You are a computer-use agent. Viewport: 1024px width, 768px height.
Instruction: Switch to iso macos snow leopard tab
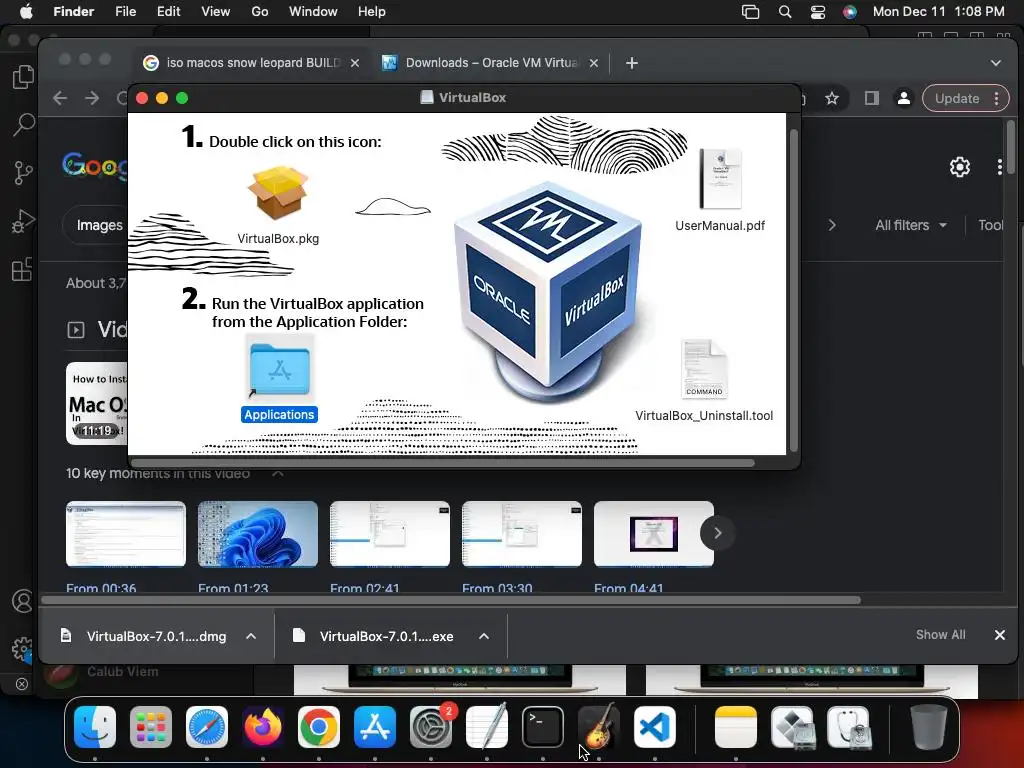pyautogui.click(x=251, y=63)
